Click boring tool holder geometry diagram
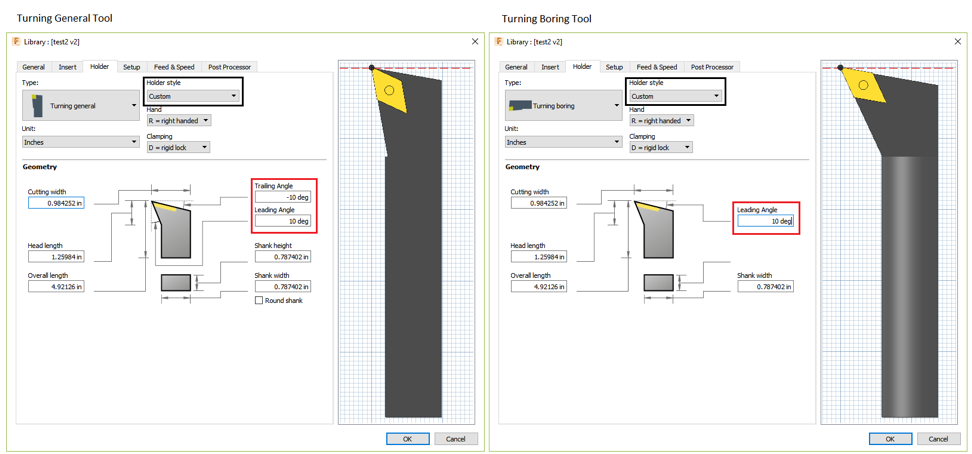Viewport: 972px width, 454px height. point(654,229)
